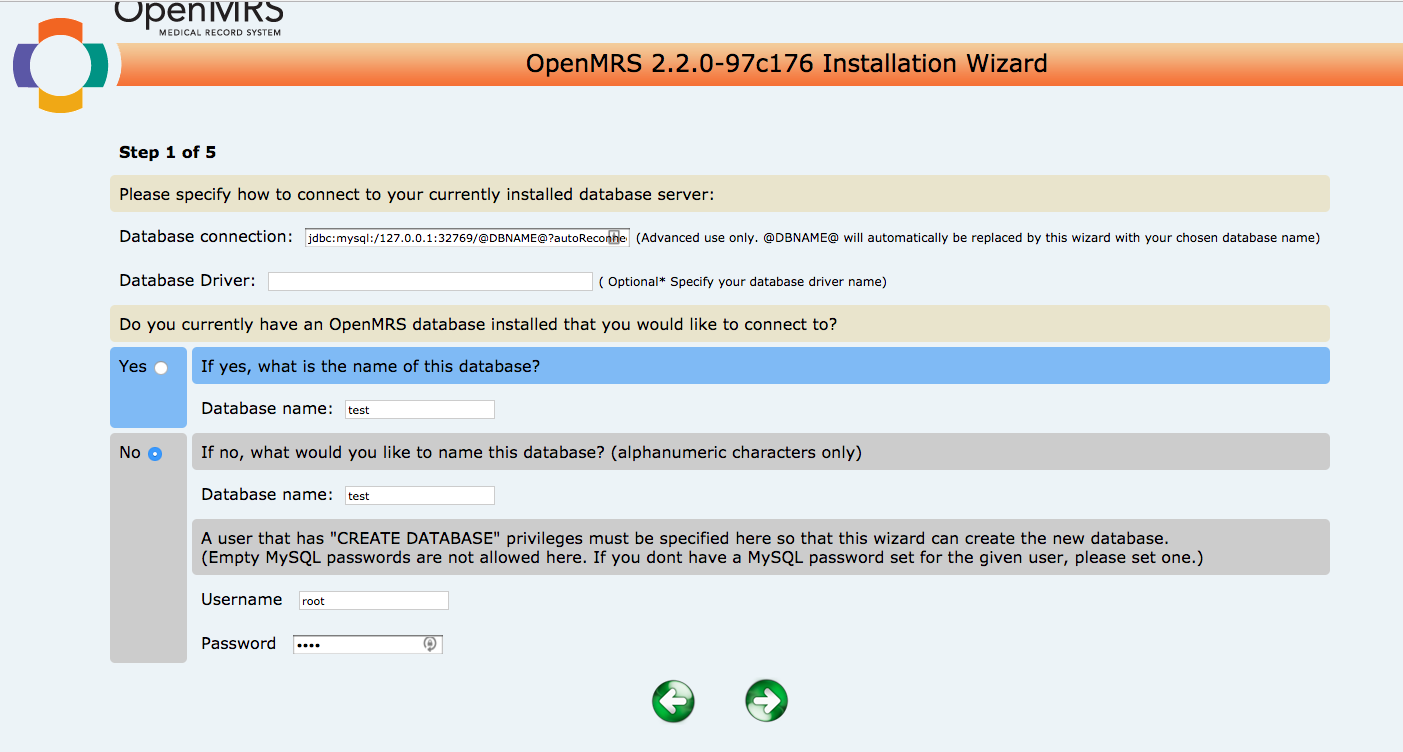Viewport: 1403px width, 752px height.
Task: Click the No label text
Action: coord(130,453)
